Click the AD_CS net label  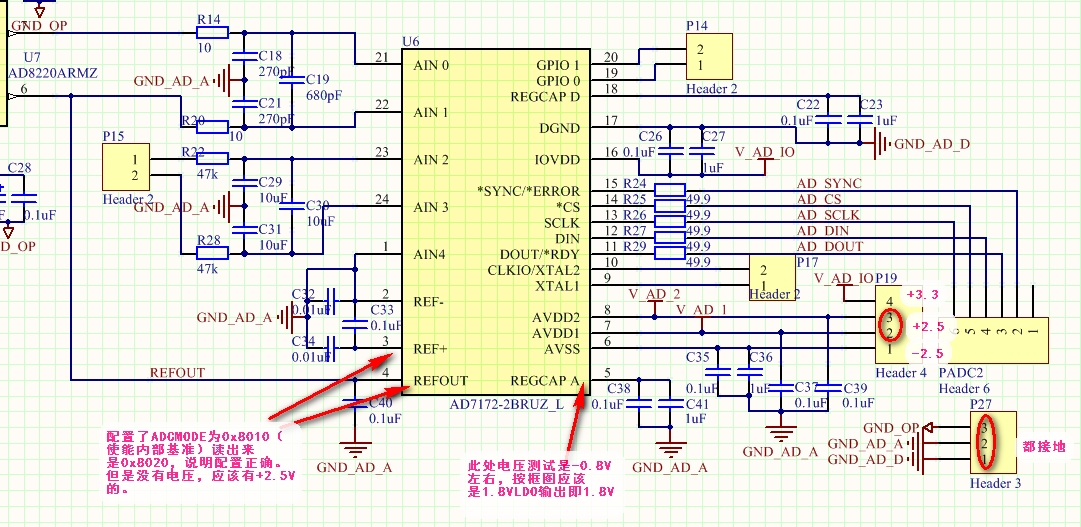[x=819, y=199]
